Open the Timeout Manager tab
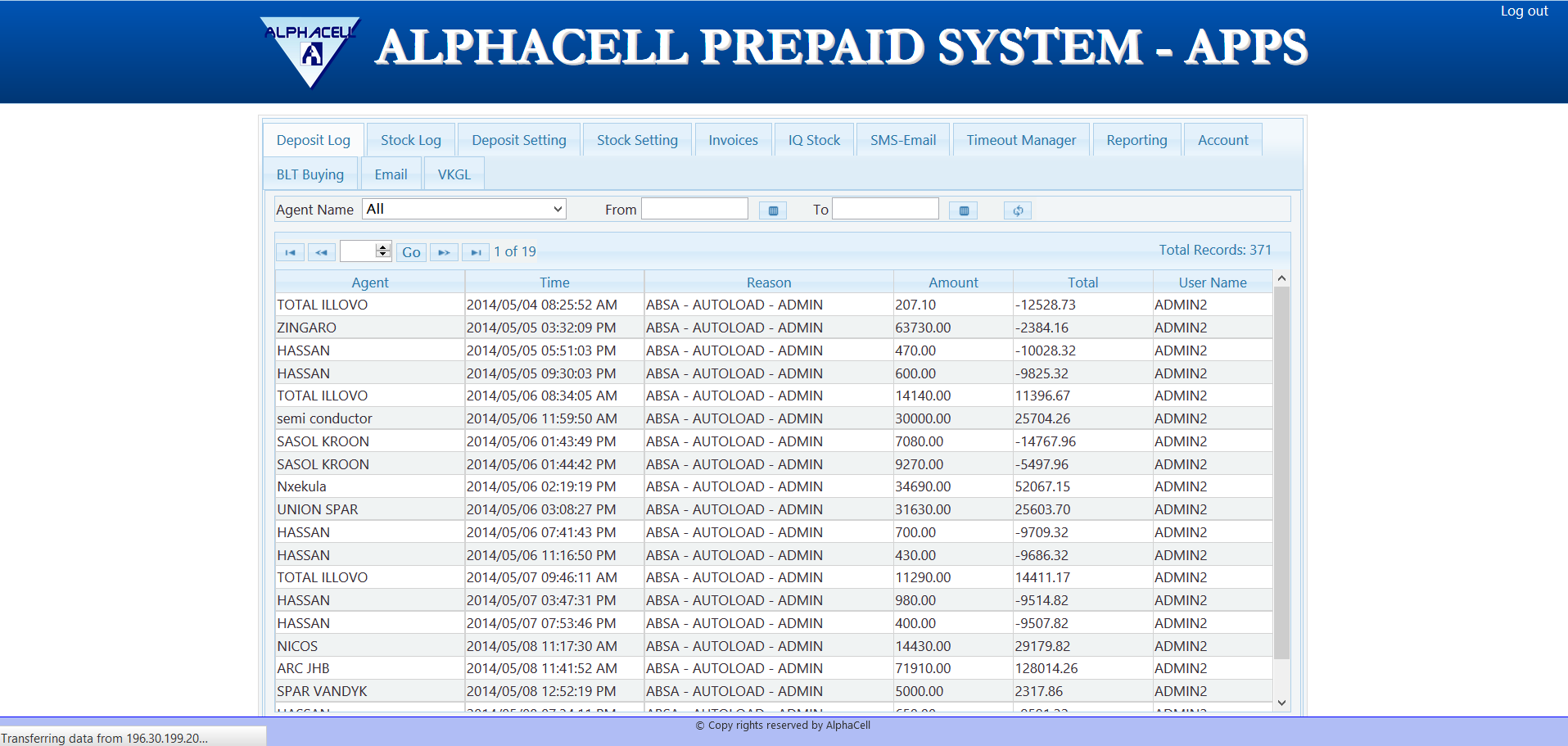Viewport: 1568px width, 746px height. [1020, 140]
